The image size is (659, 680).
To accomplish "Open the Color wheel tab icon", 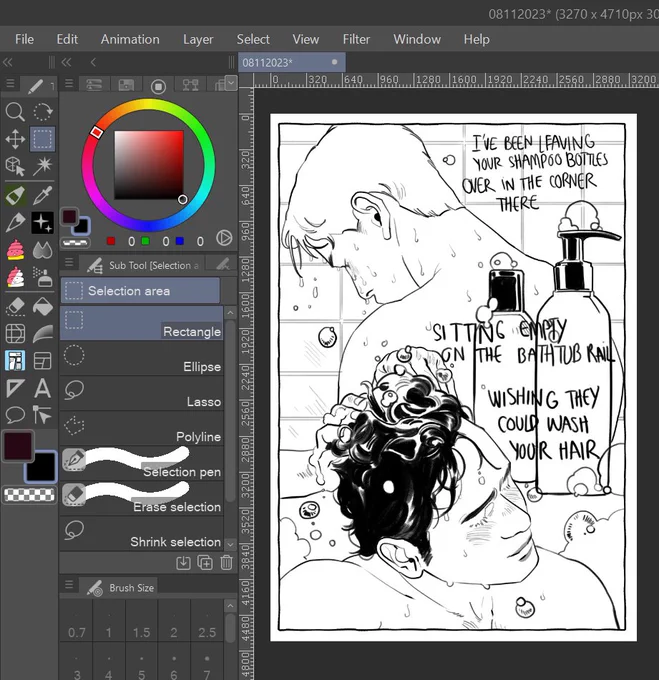I will click(x=158, y=86).
